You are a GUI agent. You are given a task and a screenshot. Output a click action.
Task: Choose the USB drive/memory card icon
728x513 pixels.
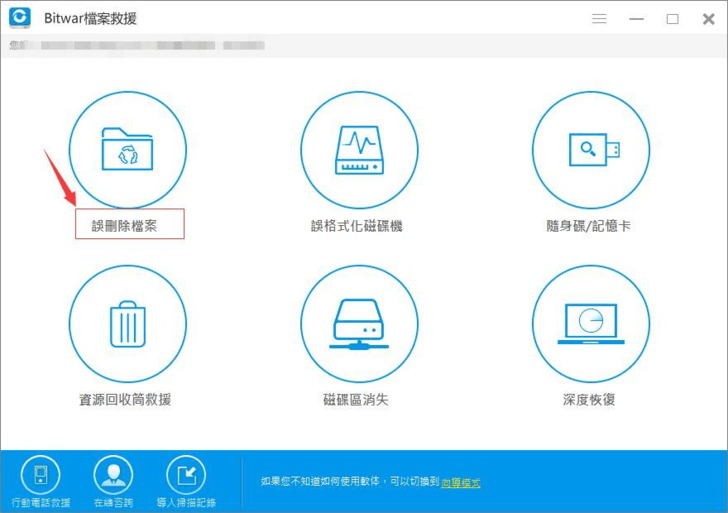[591, 150]
